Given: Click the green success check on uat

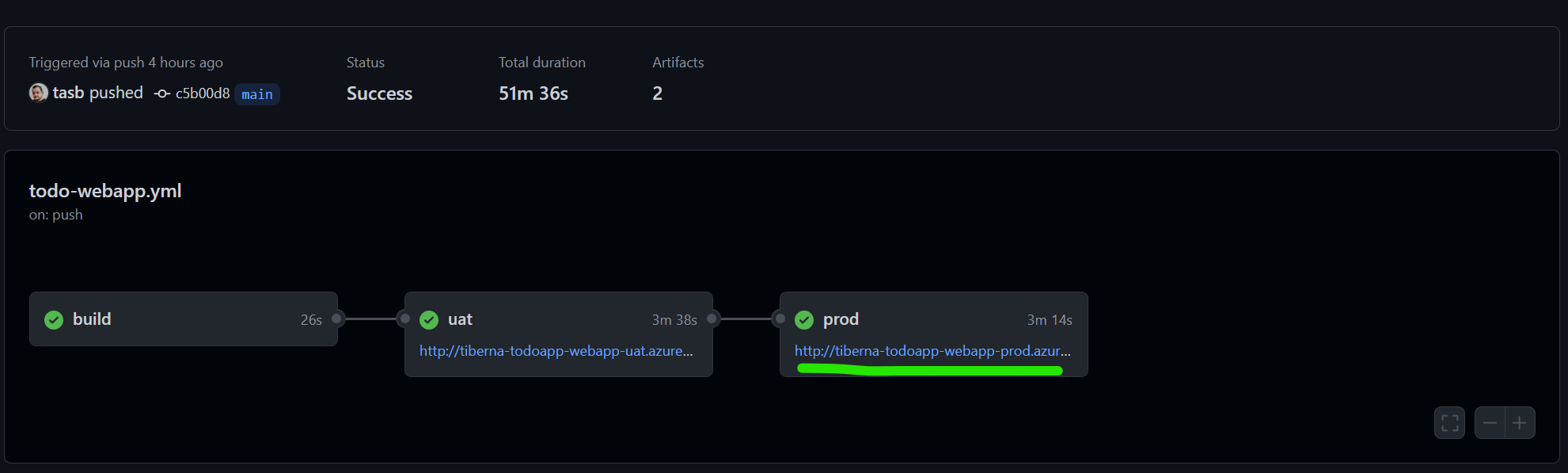Looking at the screenshot, I should click(429, 319).
